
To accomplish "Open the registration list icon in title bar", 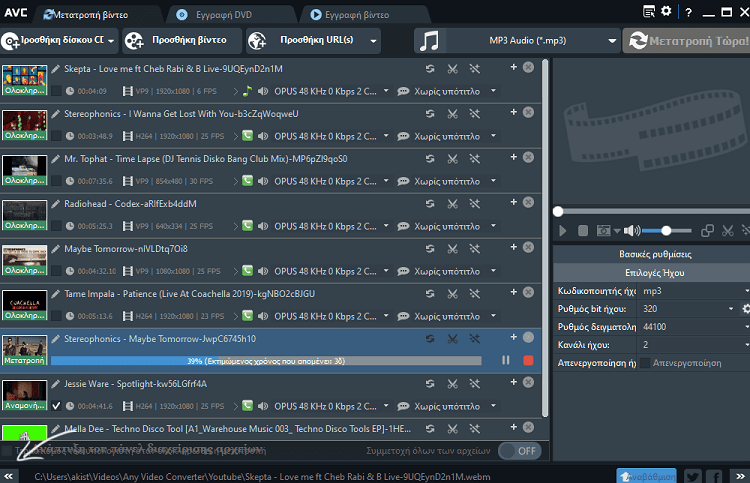I will [x=649, y=11].
